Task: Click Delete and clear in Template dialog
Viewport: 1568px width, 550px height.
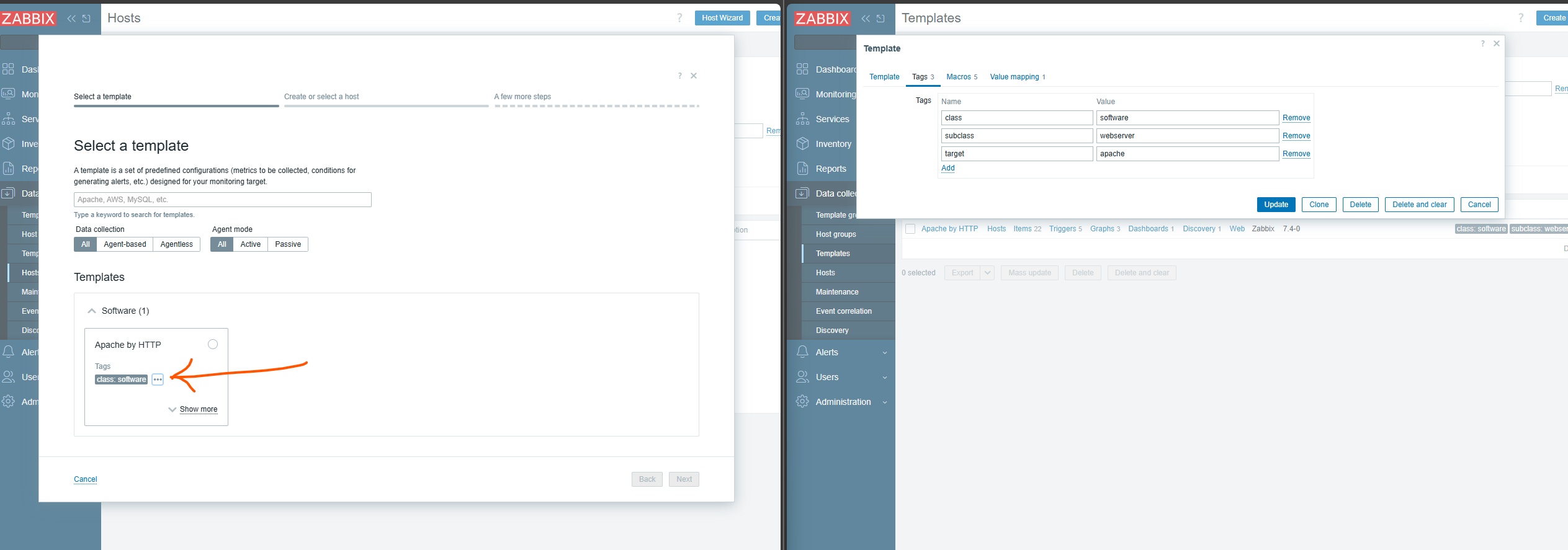Action: coord(1420,205)
